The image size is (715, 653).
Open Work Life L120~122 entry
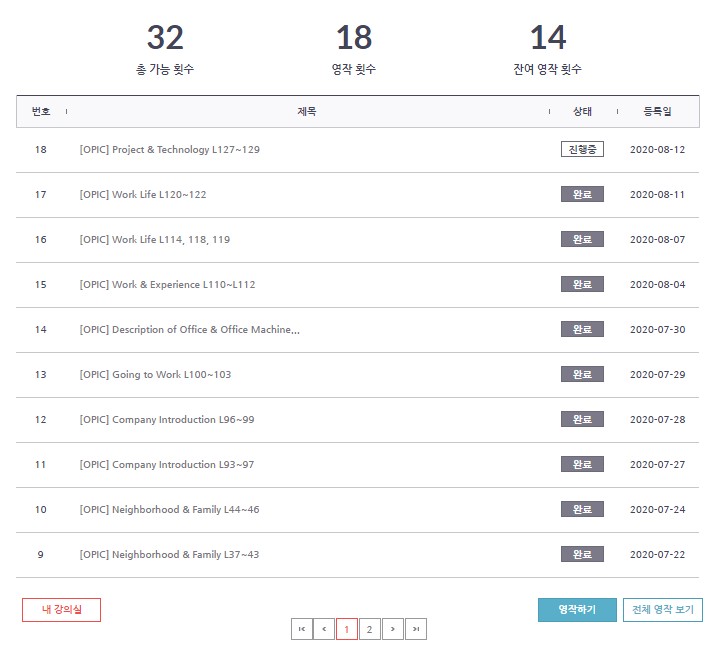click(143, 195)
